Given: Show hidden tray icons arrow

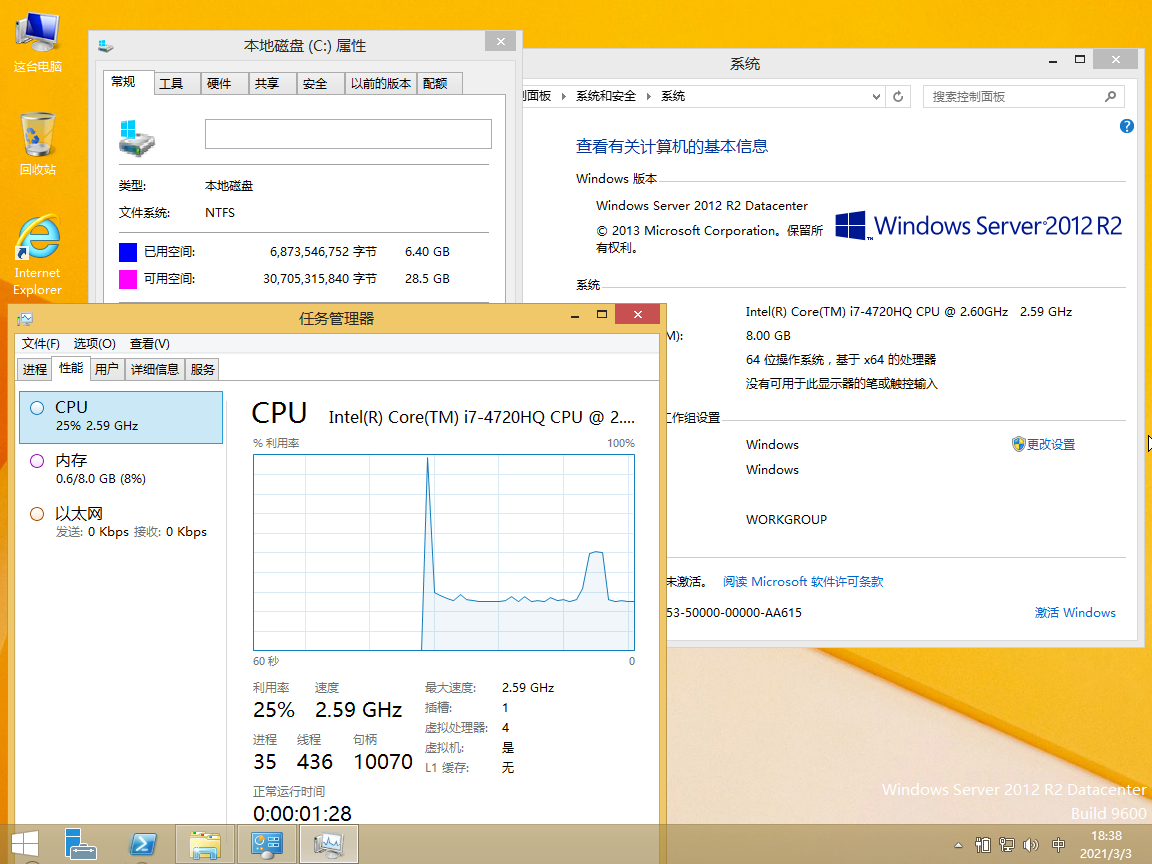Looking at the screenshot, I should click(x=959, y=846).
